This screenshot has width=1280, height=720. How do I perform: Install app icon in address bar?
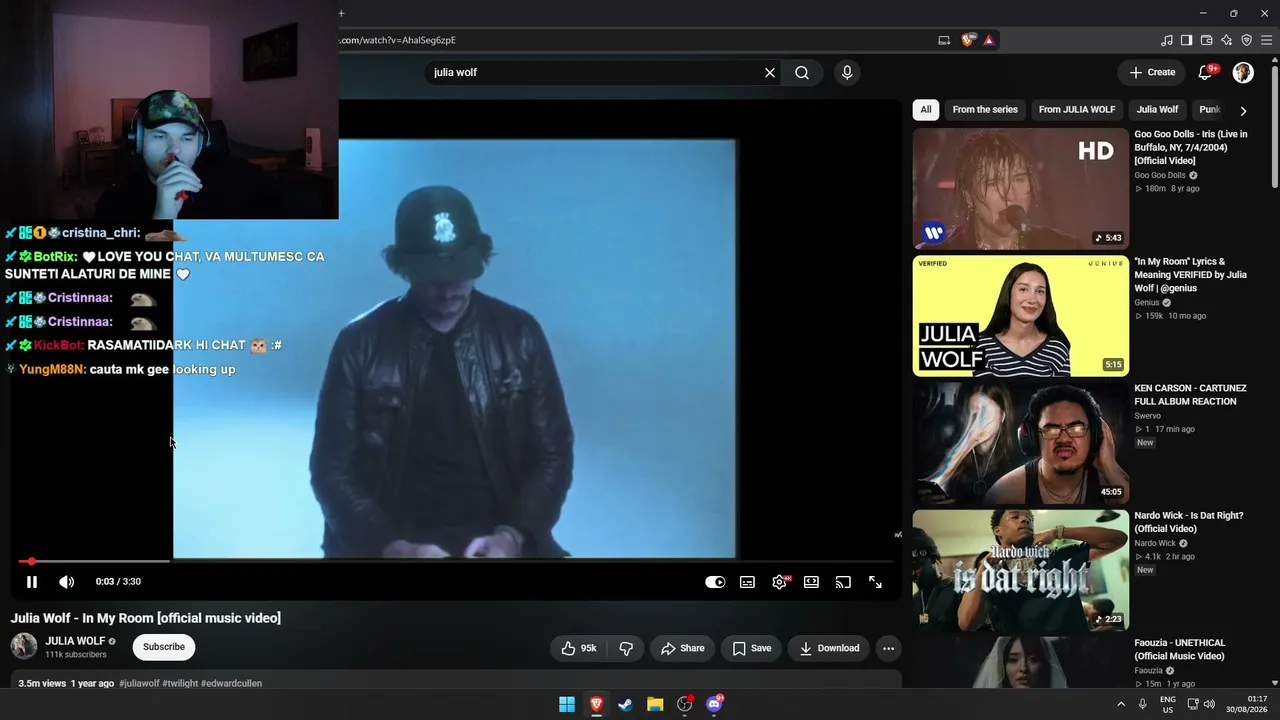944,40
